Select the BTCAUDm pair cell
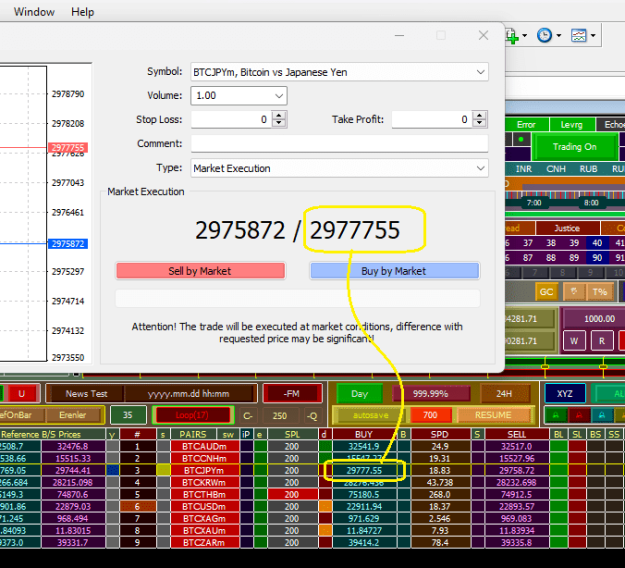 click(204, 446)
